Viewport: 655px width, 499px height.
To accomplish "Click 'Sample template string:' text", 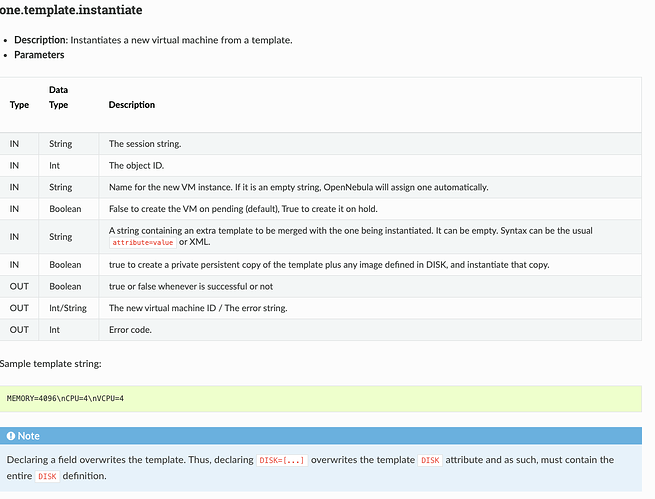I will click(x=51, y=364).
